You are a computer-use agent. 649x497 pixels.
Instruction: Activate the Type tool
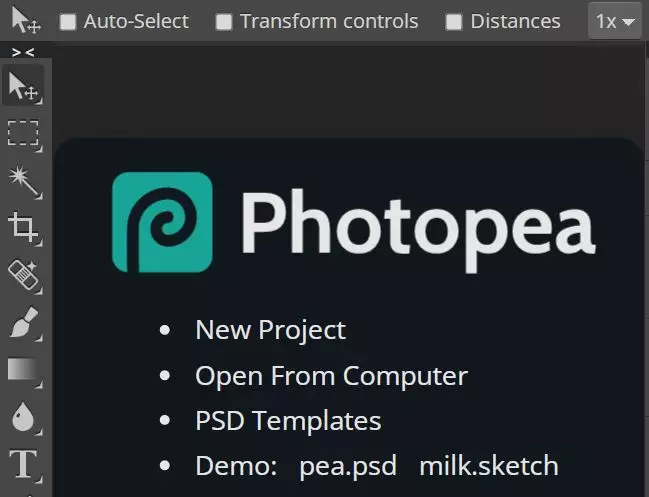tap(23, 464)
